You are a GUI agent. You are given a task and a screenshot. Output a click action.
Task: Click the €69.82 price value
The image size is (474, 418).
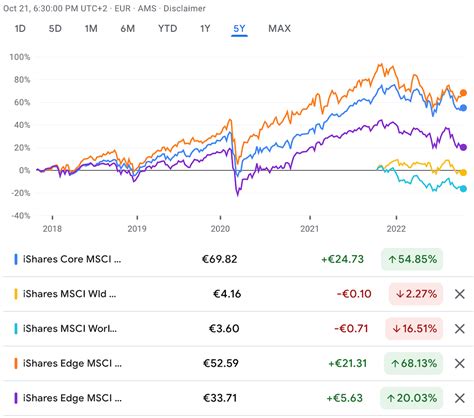pos(220,259)
